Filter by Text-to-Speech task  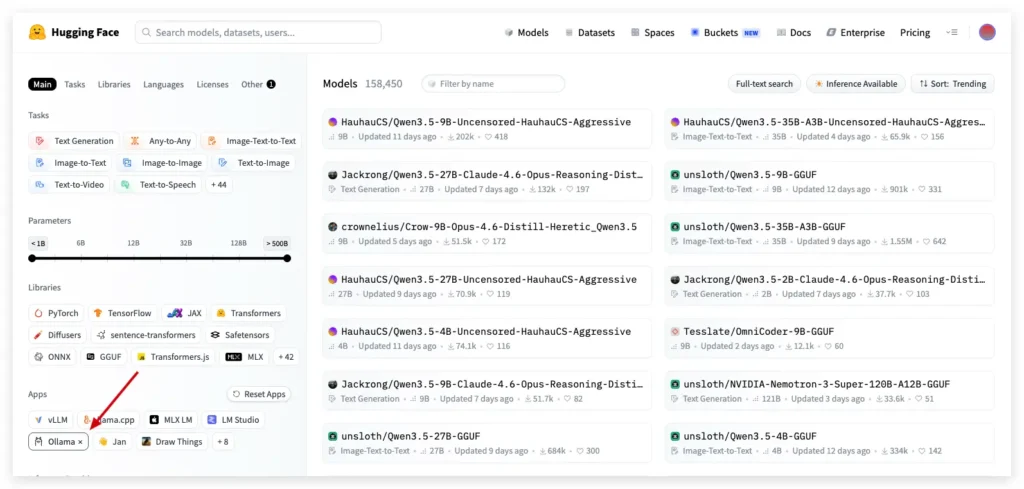pos(158,185)
